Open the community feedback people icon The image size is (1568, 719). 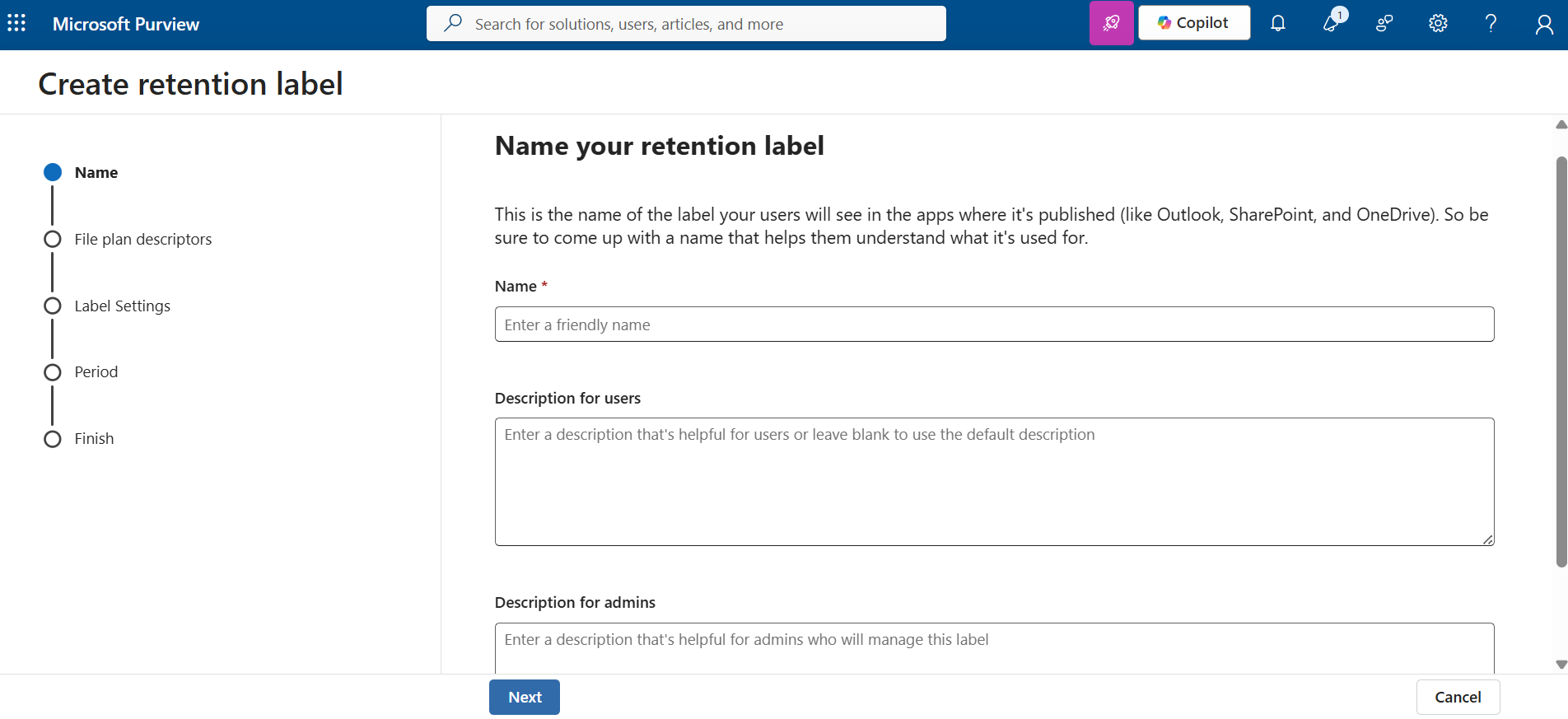click(x=1384, y=23)
